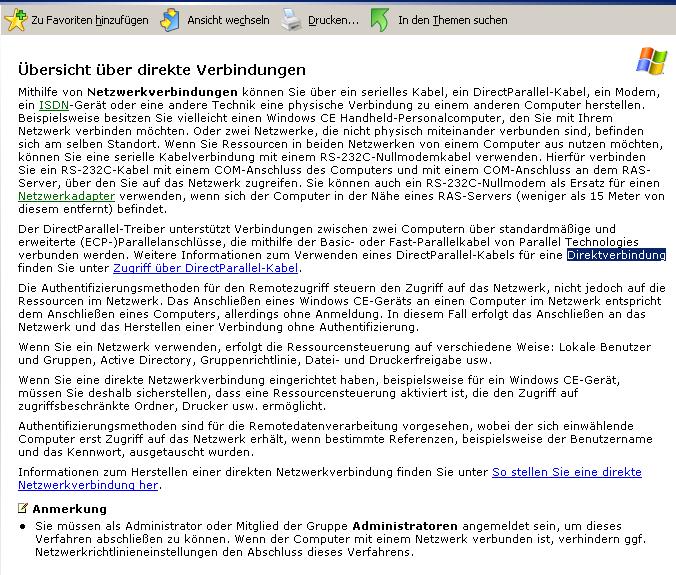Click the text Lokale Benutzer
Screen dimensions: 676x575
tap(605, 347)
